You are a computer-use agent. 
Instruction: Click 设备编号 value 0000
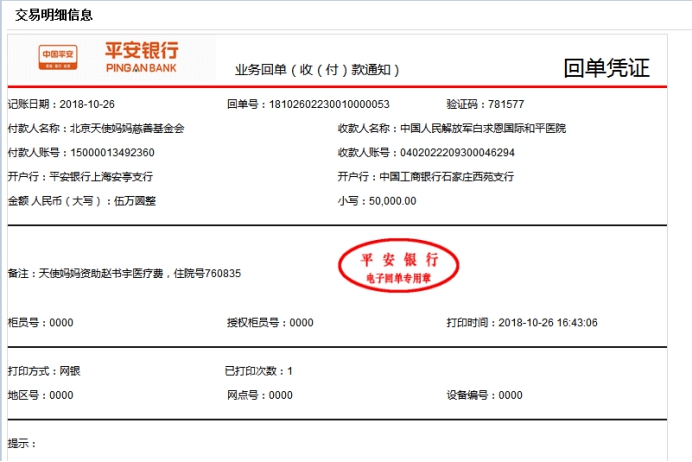510,395
